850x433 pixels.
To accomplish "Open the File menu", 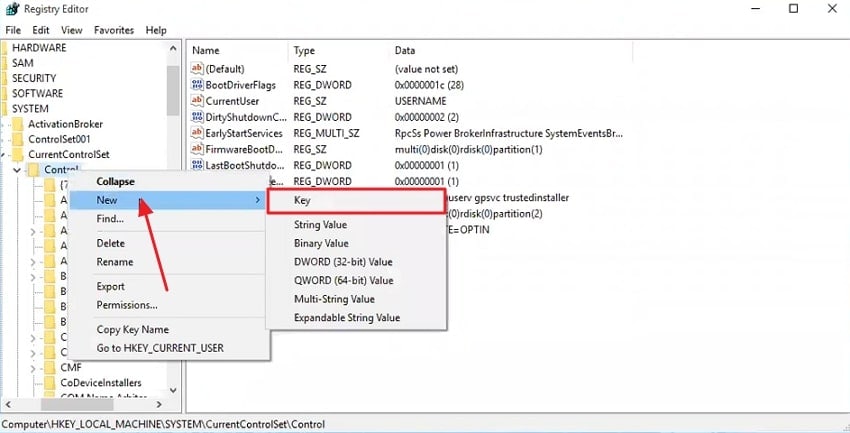I will tap(13, 30).
